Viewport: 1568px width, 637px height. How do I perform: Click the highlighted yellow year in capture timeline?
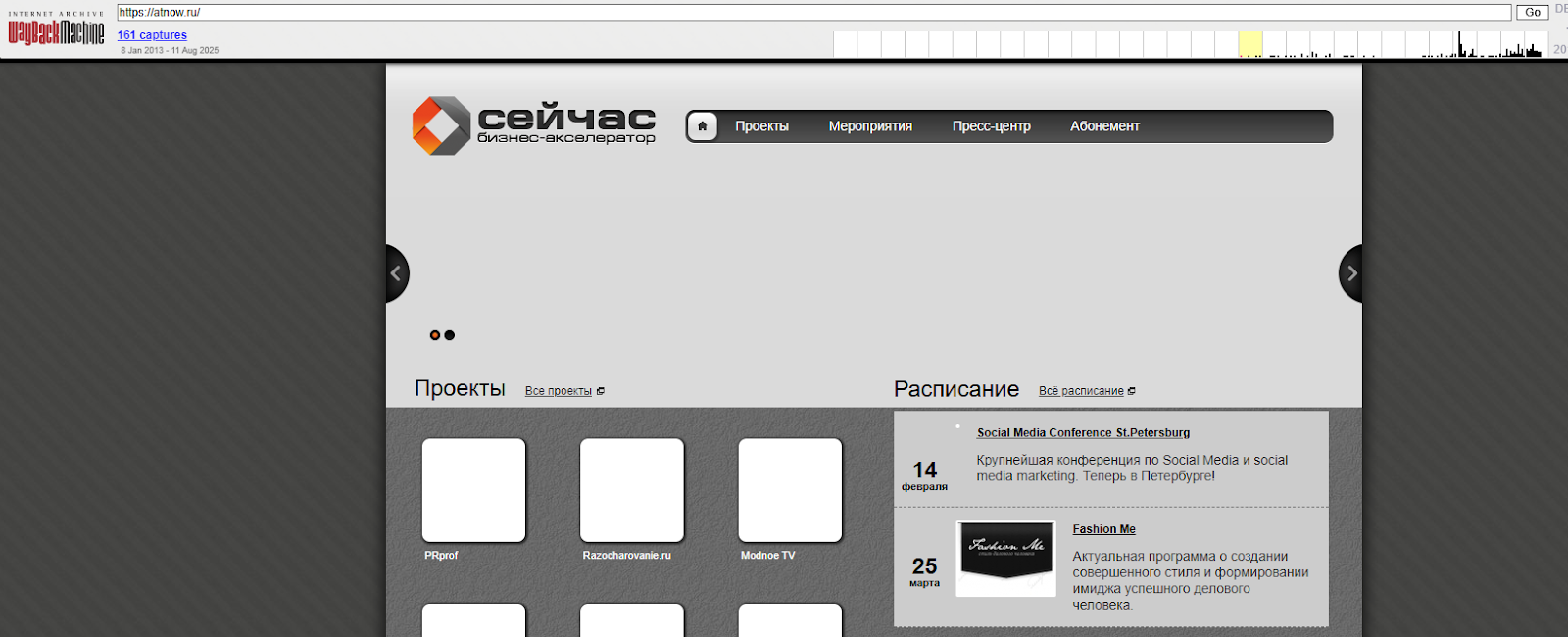(1249, 44)
